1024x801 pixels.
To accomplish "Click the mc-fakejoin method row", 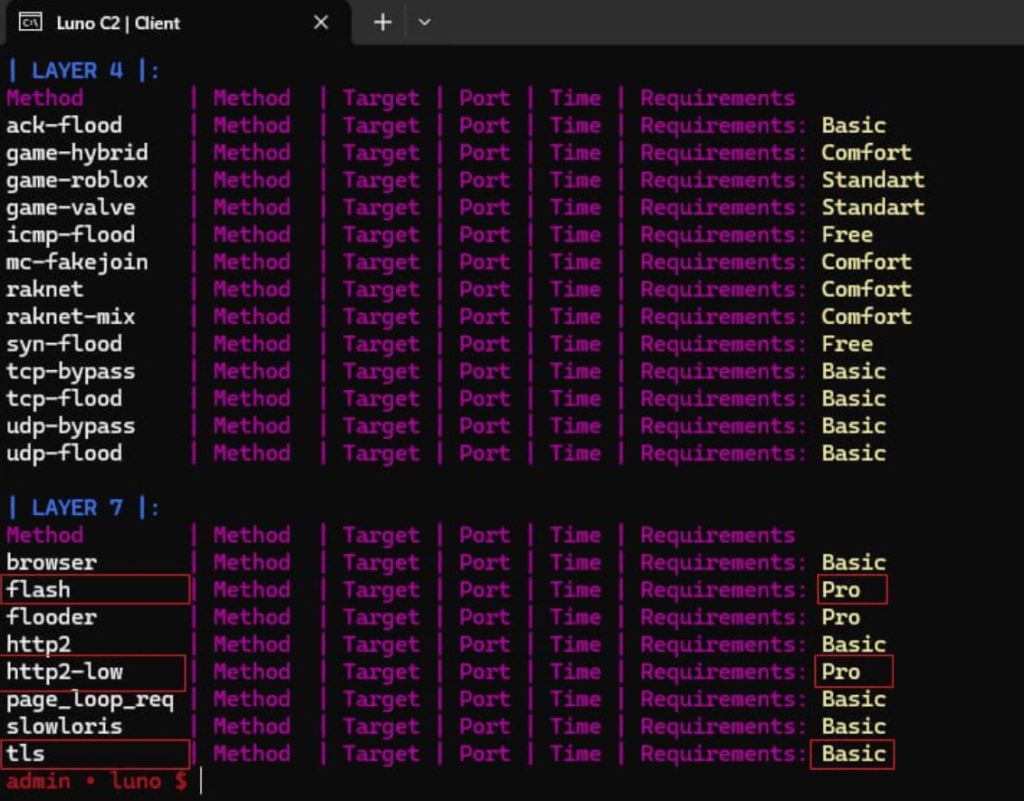I will (x=76, y=262).
